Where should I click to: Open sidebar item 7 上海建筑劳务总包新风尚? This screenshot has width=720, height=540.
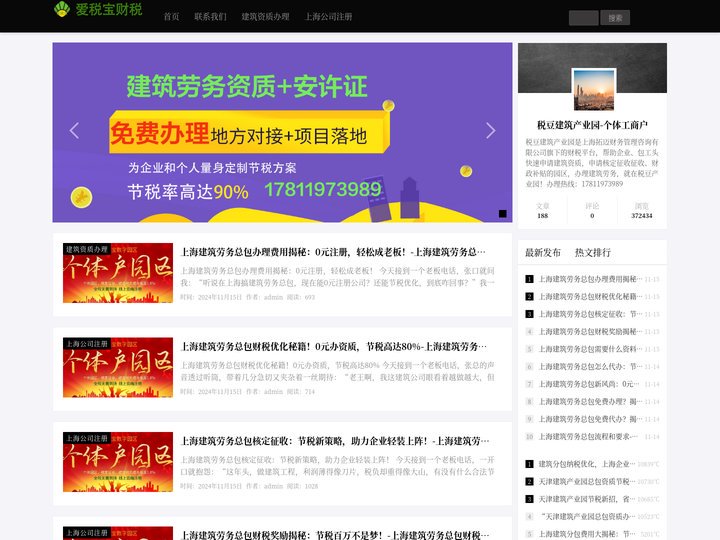tap(589, 384)
